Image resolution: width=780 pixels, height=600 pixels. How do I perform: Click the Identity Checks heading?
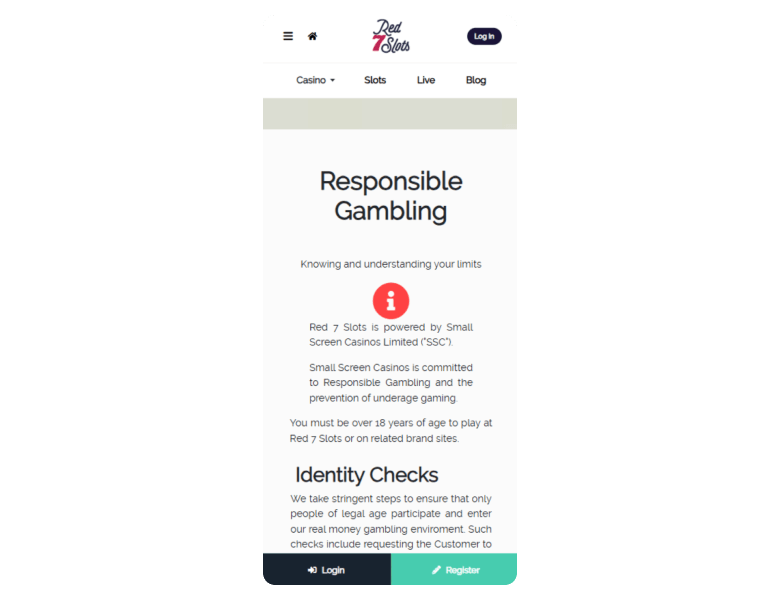pos(367,475)
